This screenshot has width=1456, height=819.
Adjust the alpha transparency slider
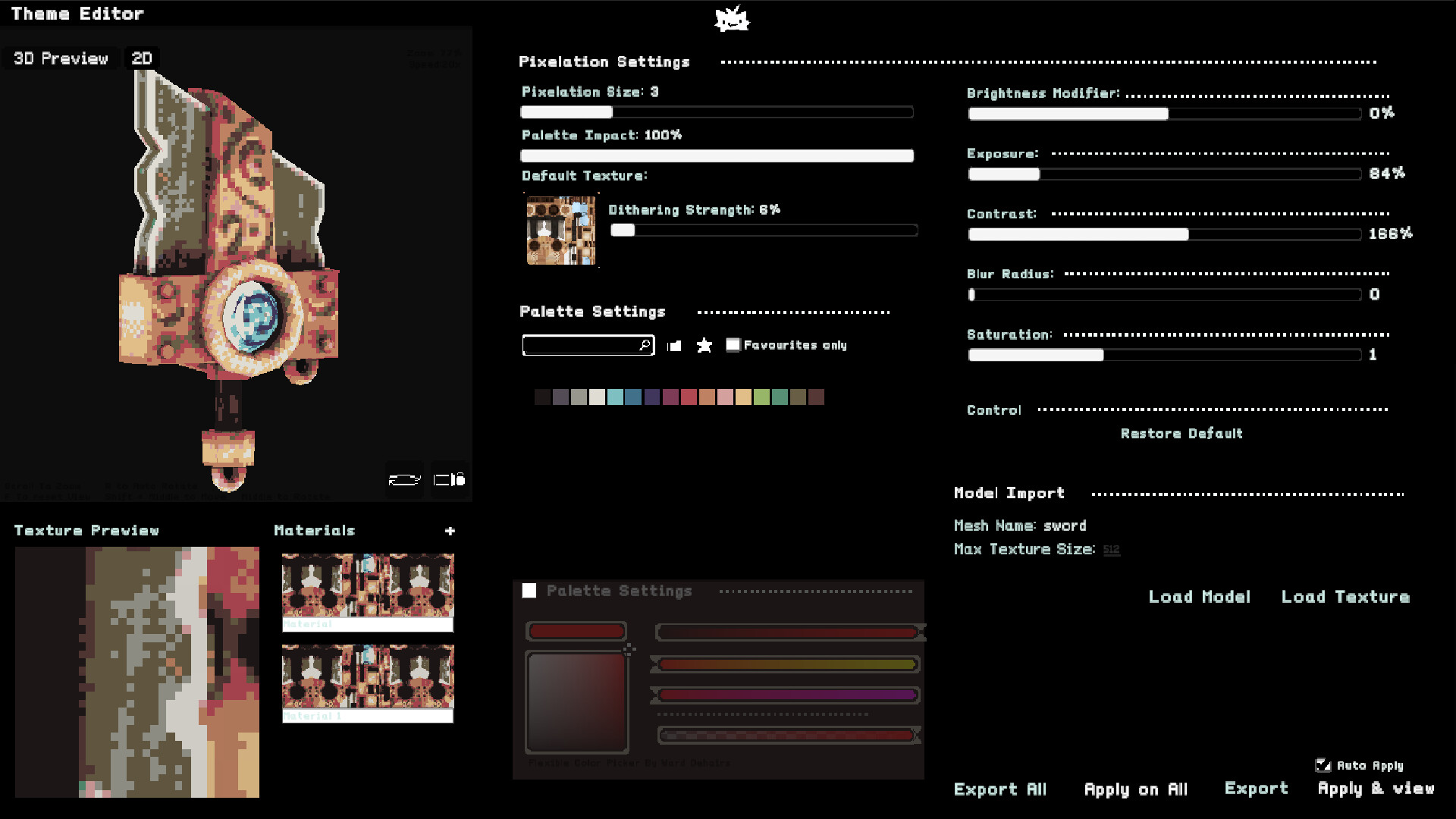(788, 735)
